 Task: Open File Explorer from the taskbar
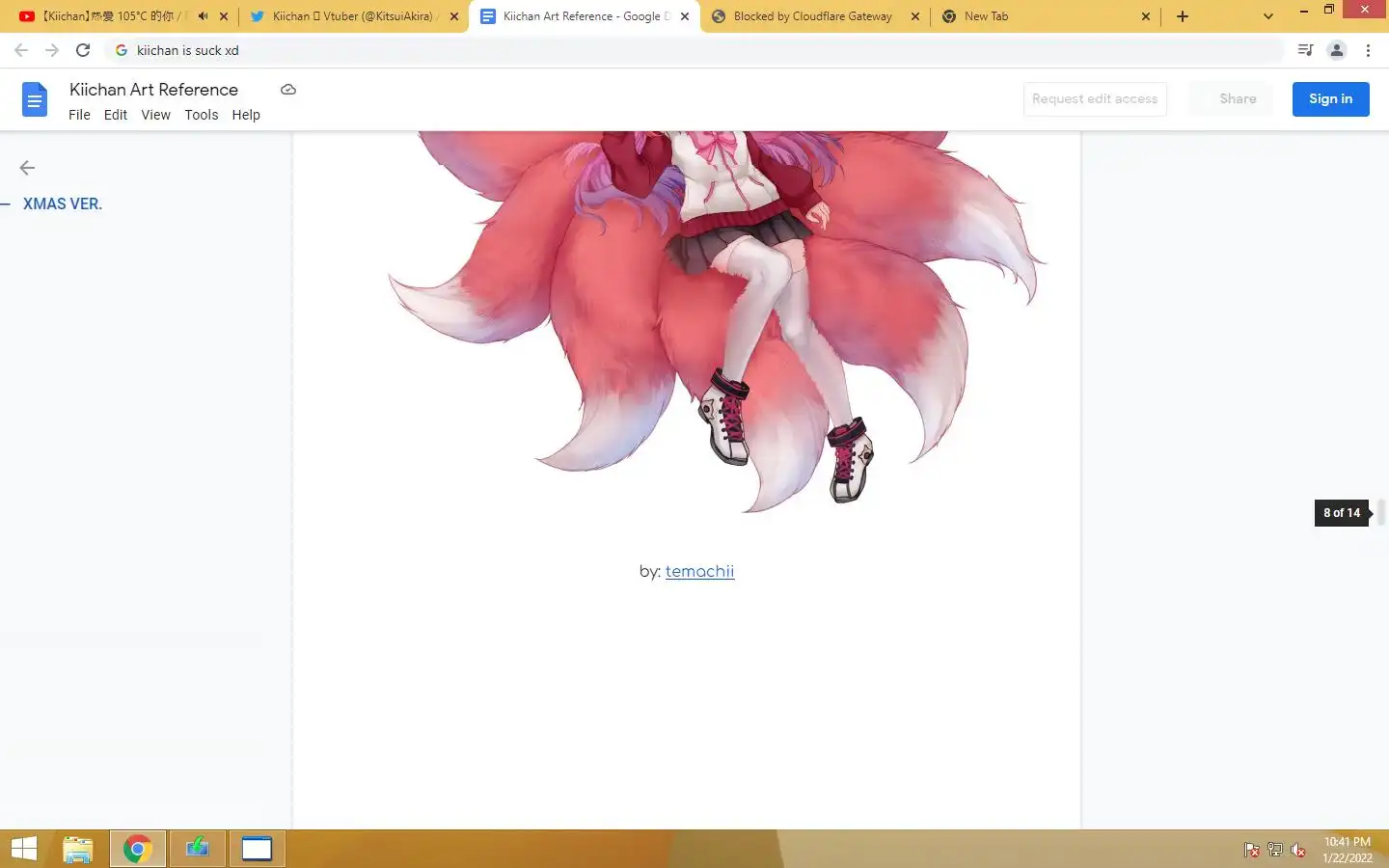[78, 849]
